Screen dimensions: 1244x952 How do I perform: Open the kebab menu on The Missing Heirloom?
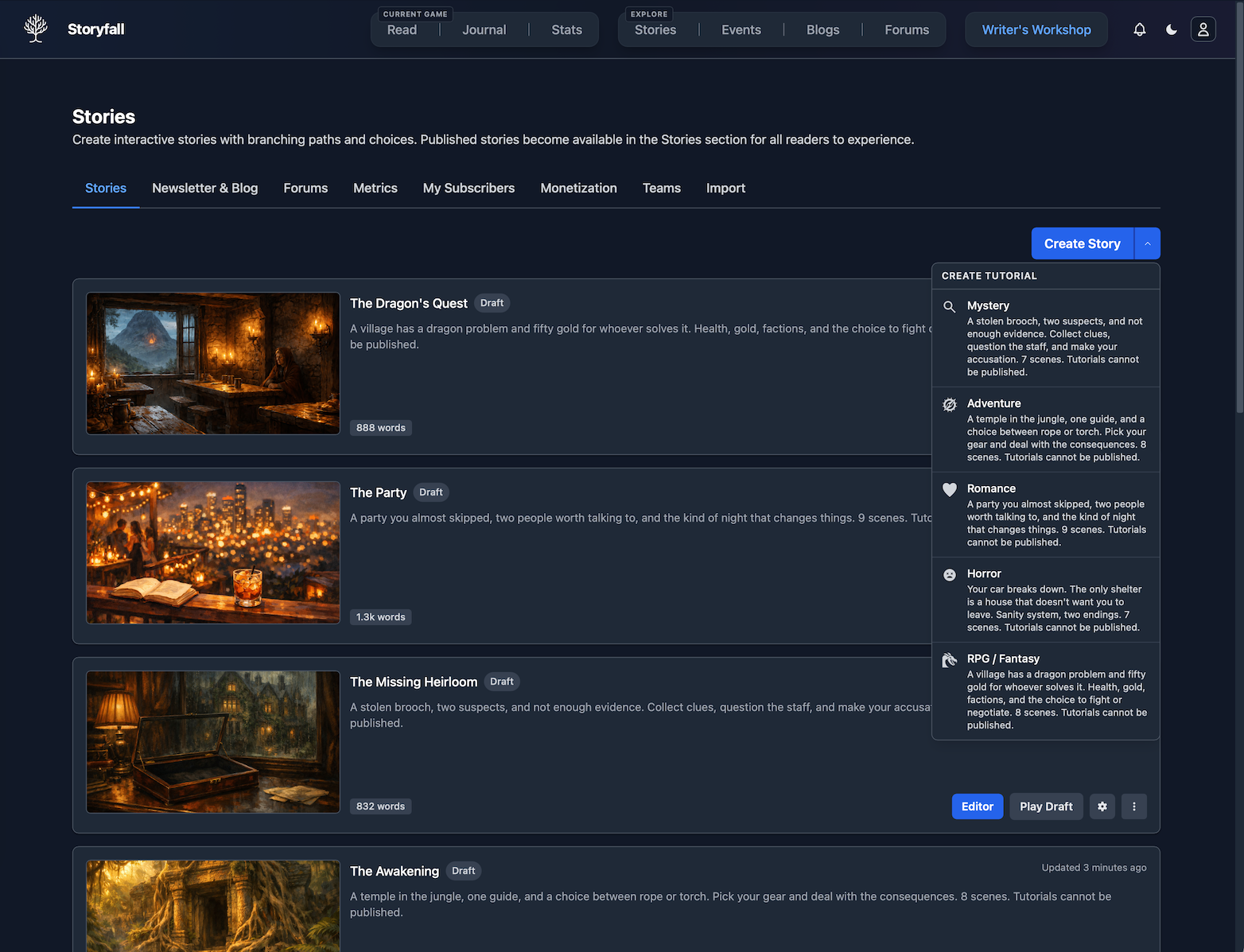(1133, 806)
